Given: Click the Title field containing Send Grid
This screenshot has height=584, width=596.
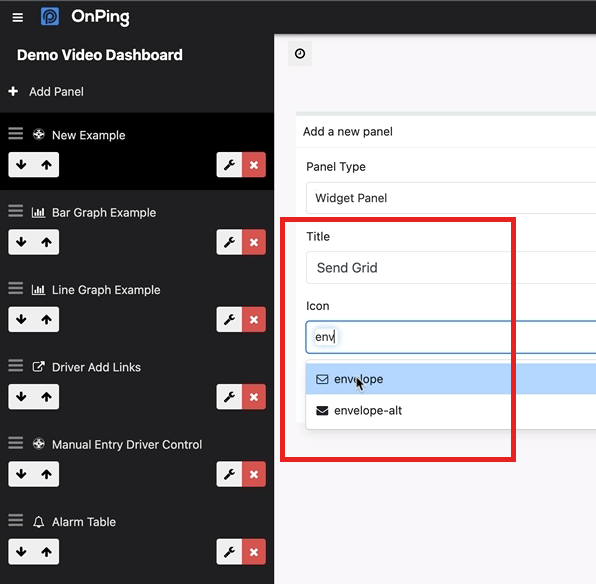Looking at the screenshot, I should 451,268.
